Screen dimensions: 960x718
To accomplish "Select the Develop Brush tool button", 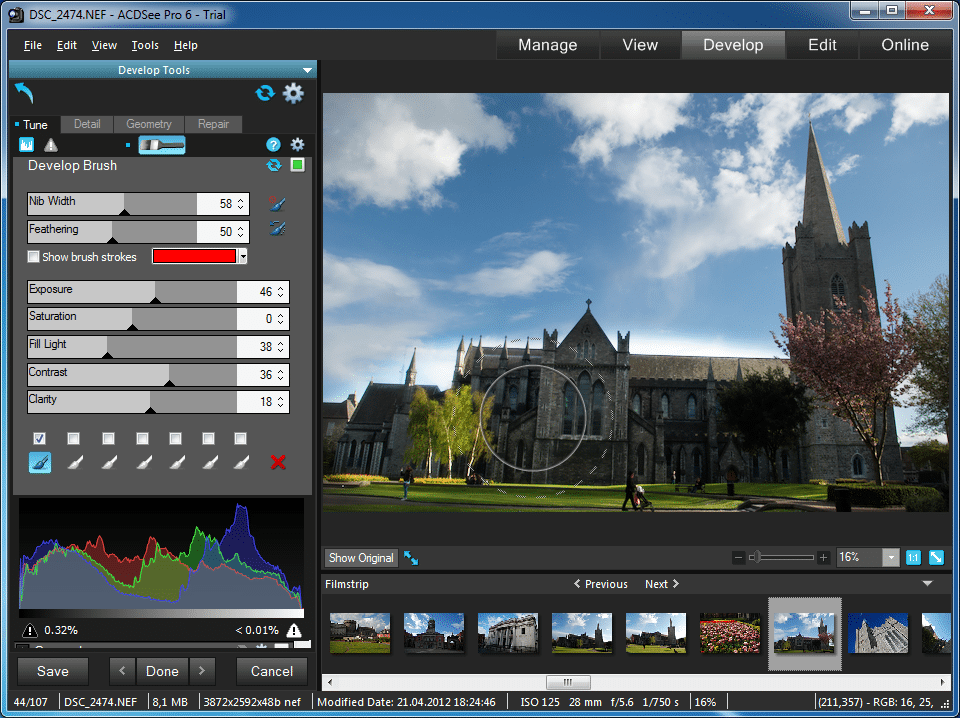I will 162,145.
